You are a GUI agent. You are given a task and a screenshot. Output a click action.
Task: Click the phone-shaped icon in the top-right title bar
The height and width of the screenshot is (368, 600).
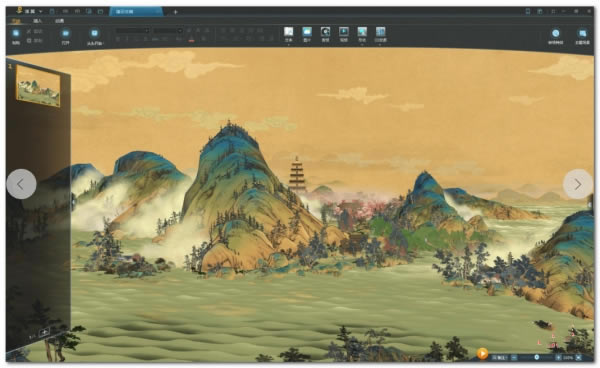coord(528,12)
